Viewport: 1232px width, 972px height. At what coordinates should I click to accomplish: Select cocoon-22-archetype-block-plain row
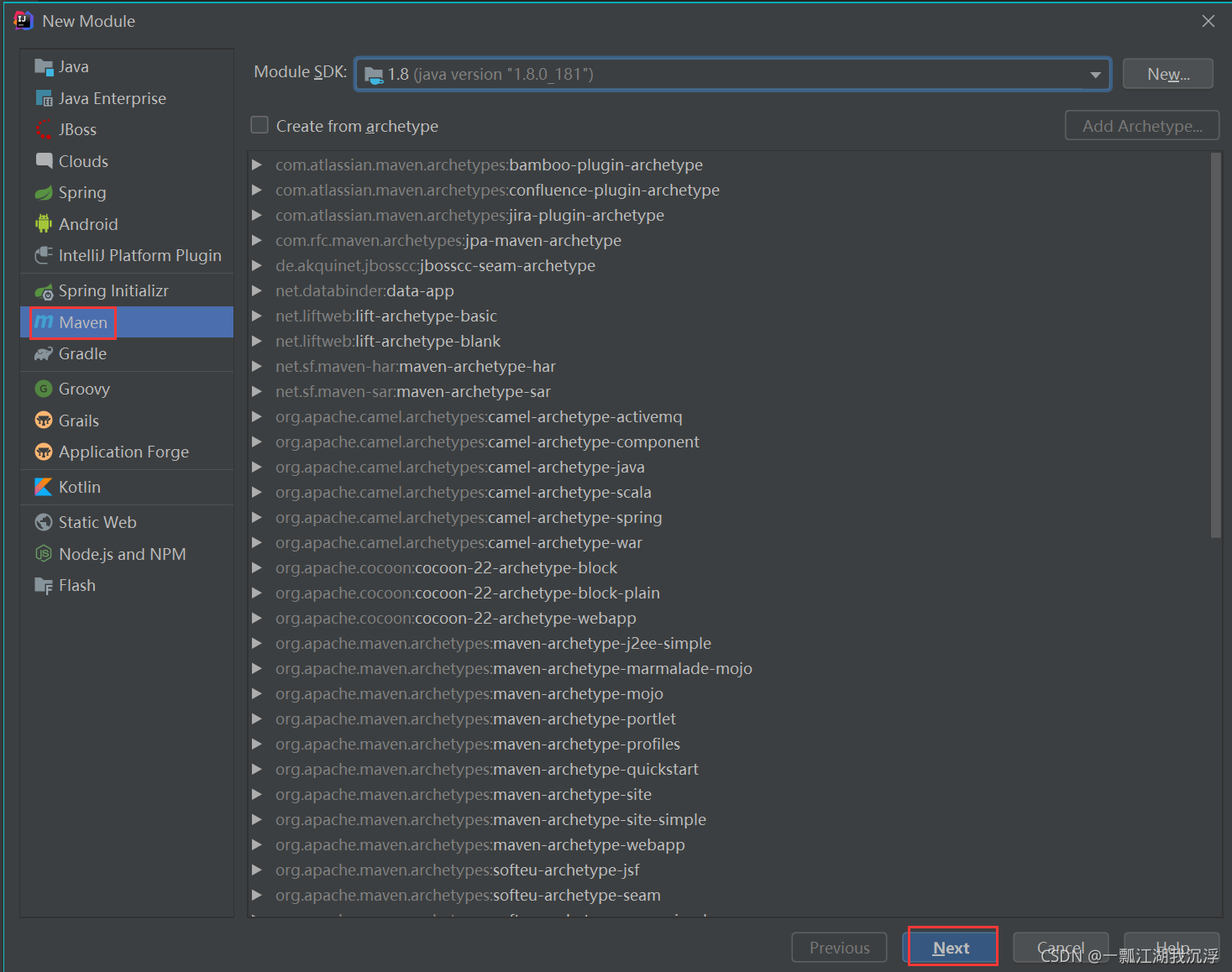pyautogui.click(x=729, y=593)
